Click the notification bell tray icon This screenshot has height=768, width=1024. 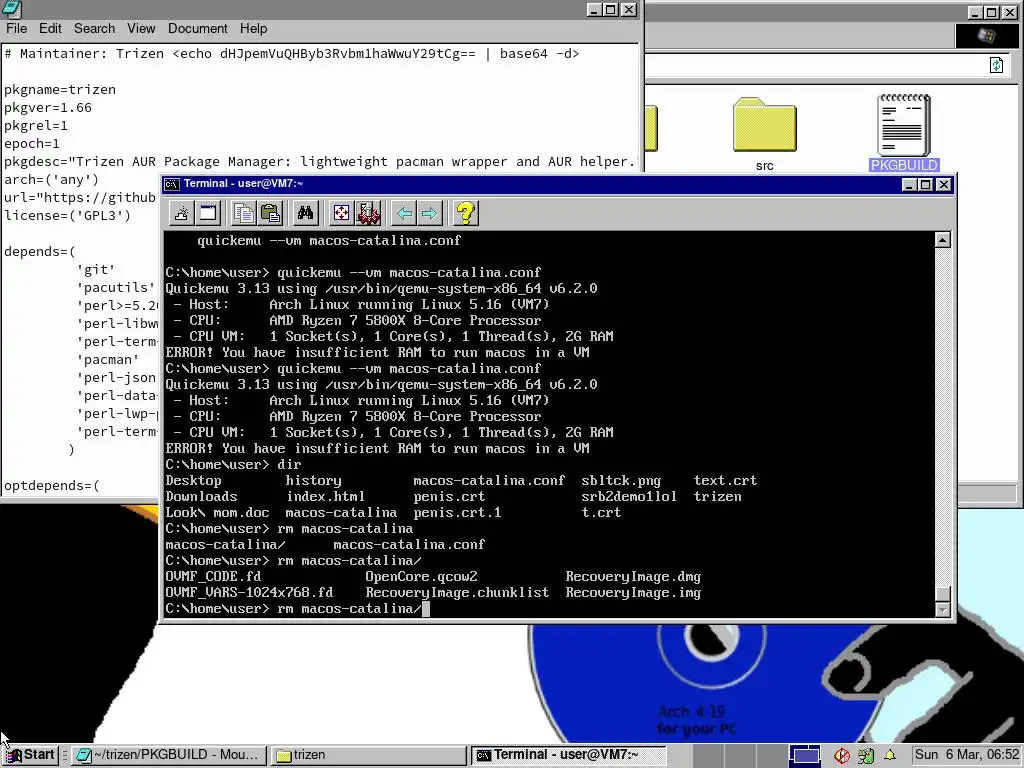point(889,755)
